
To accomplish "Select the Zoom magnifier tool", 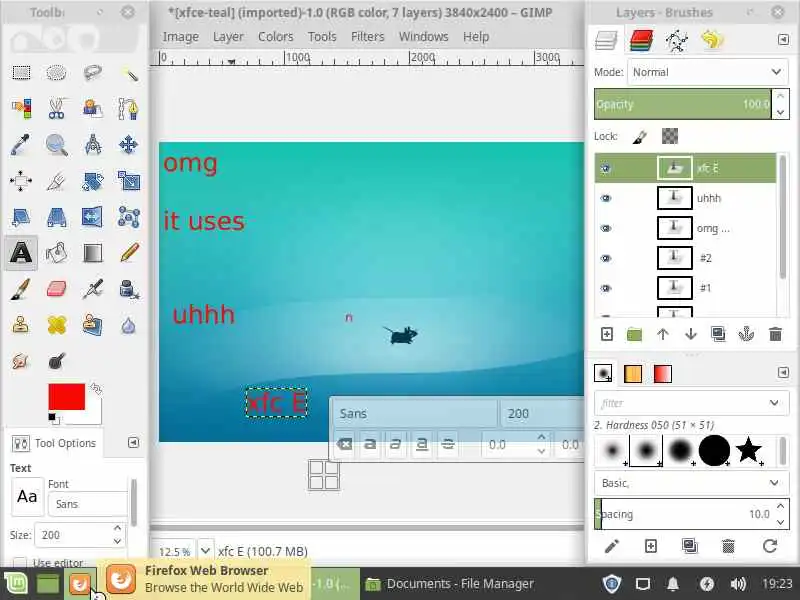I will [x=56, y=145].
